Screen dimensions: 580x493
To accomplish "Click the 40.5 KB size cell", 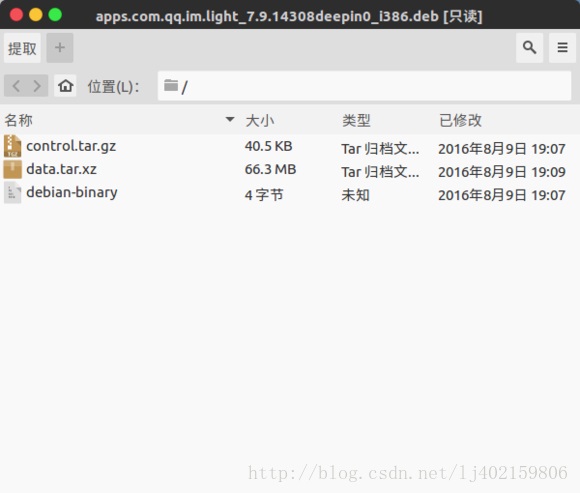I will pos(269,146).
